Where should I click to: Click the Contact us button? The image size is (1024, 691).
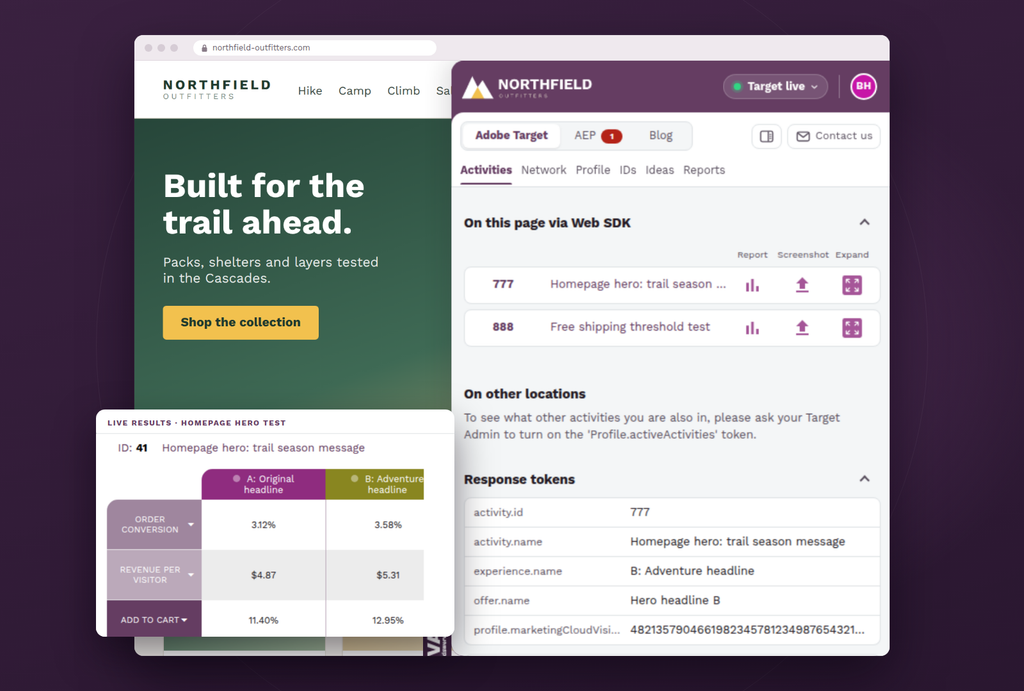(x=834, y=137)
